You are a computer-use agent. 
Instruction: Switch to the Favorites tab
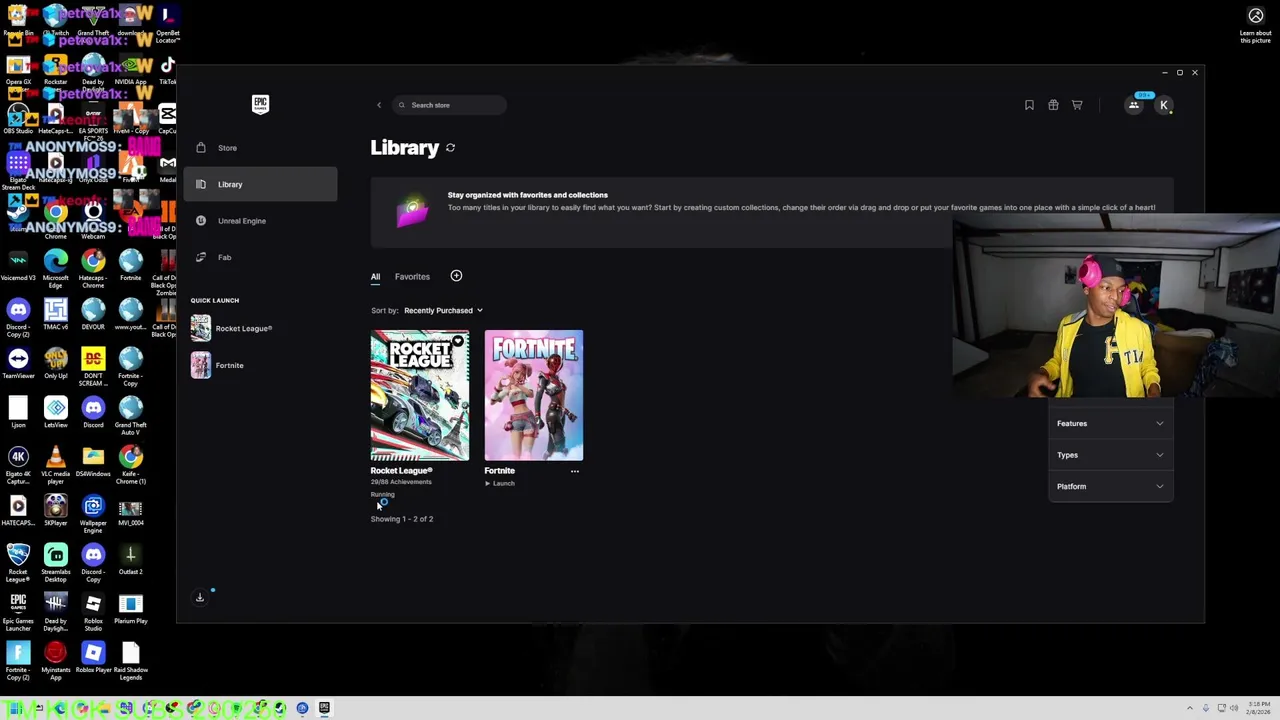tap(412, 277)
